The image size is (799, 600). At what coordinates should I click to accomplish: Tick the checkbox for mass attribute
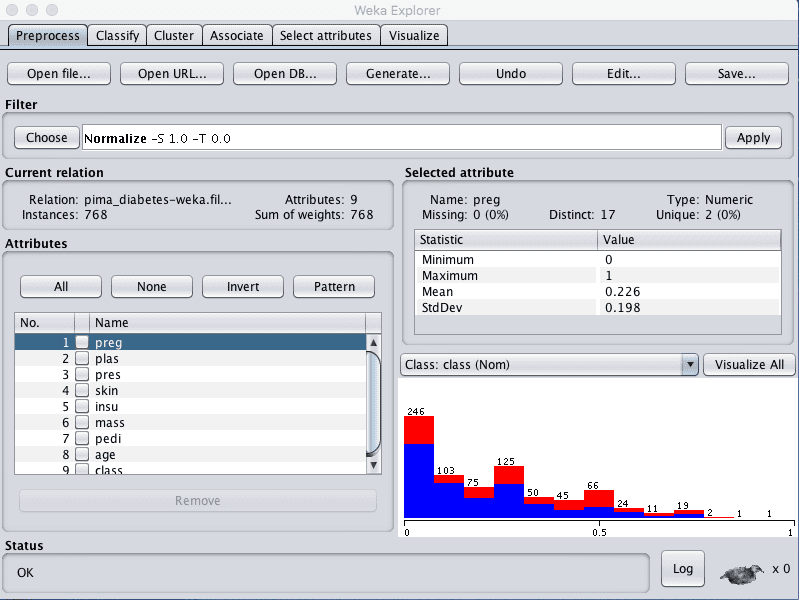coord(82,423)
